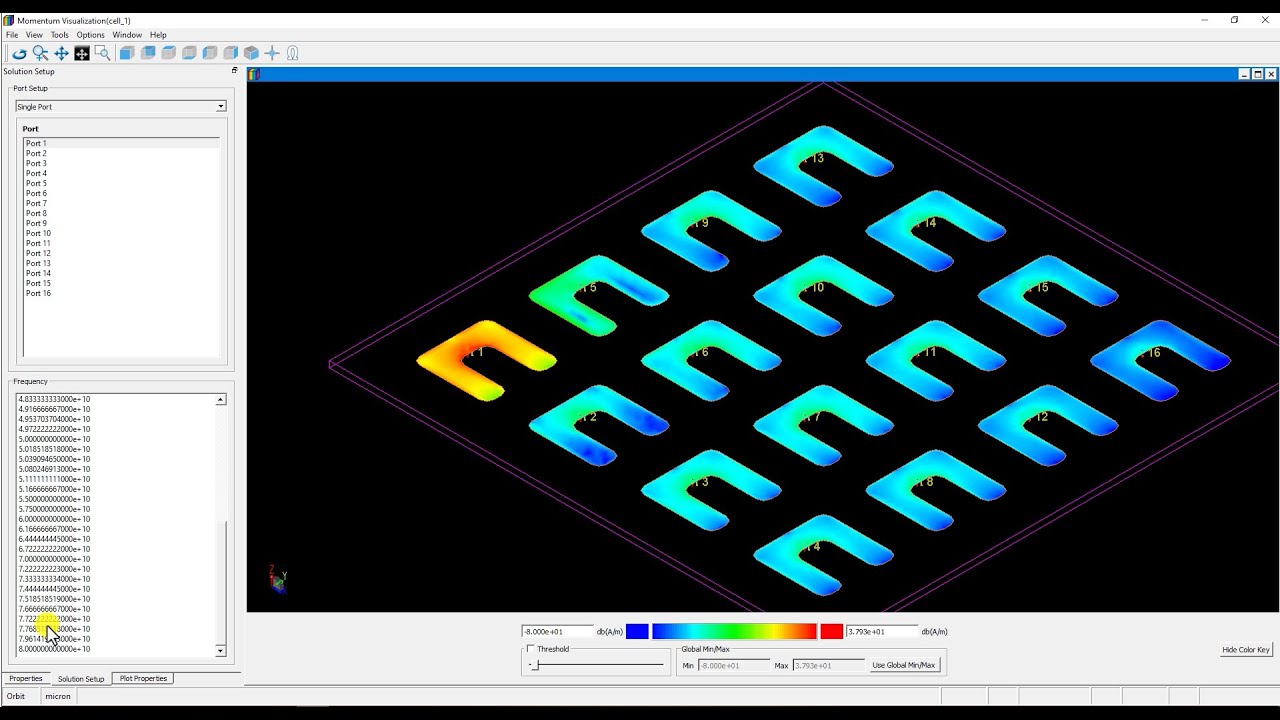Open the Options menu
The width and height of the screenshot is (1280, 720).
click(90, 35)
